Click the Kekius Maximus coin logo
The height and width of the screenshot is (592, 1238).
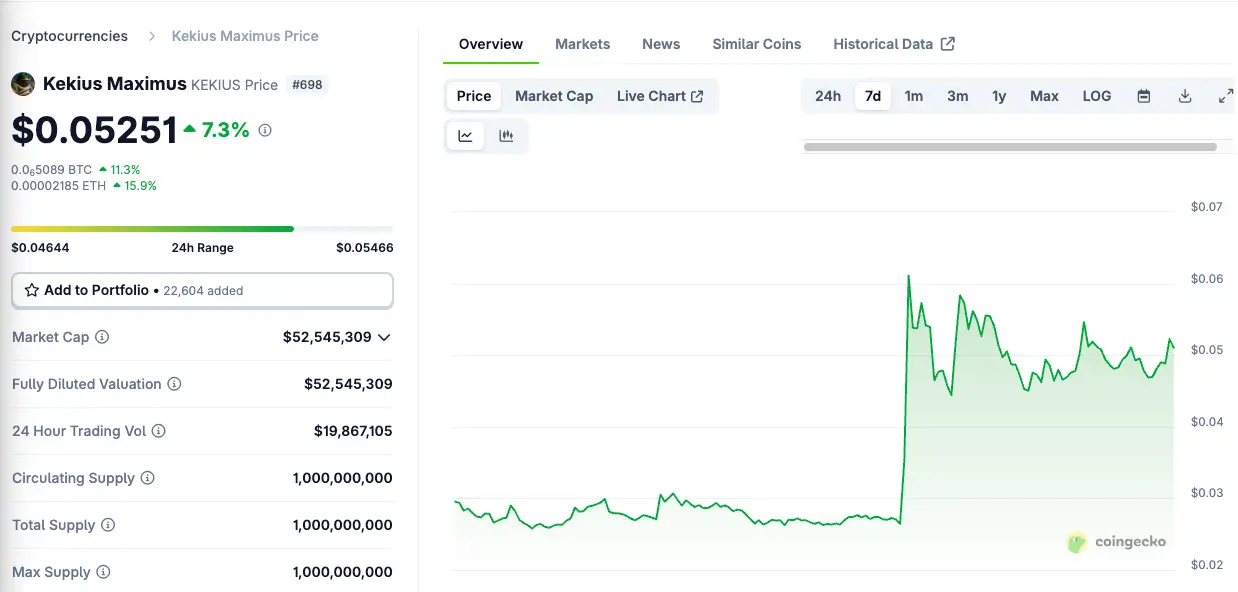pos(22,84)
